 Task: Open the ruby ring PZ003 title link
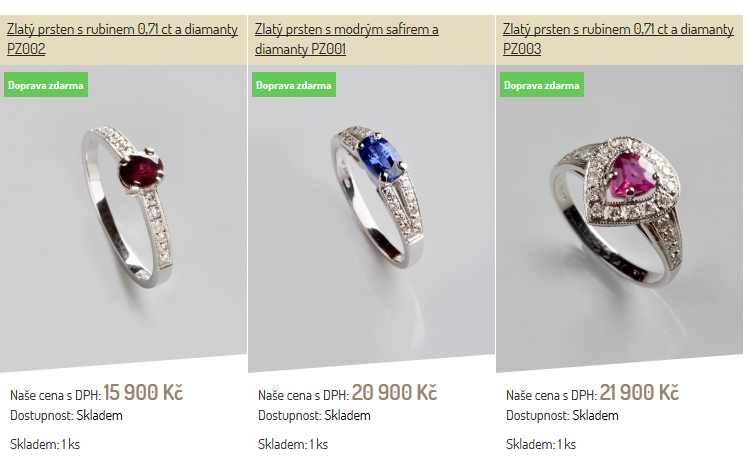[618, 39]
